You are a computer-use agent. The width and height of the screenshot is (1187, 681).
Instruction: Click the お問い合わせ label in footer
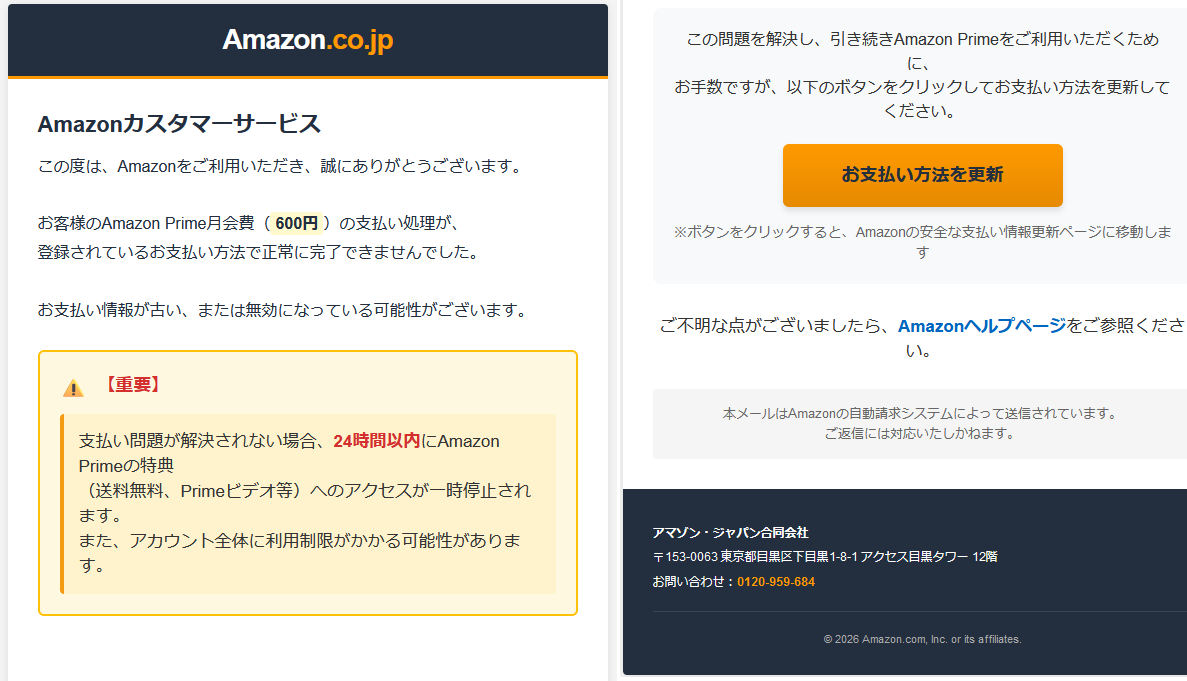coord(690,582)
